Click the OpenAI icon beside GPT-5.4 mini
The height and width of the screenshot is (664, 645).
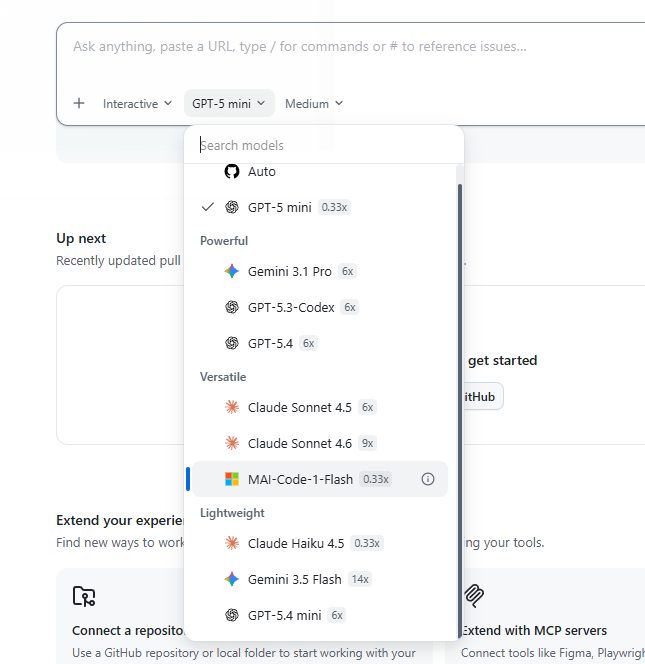pyautogui.click(x=232, y=615)
